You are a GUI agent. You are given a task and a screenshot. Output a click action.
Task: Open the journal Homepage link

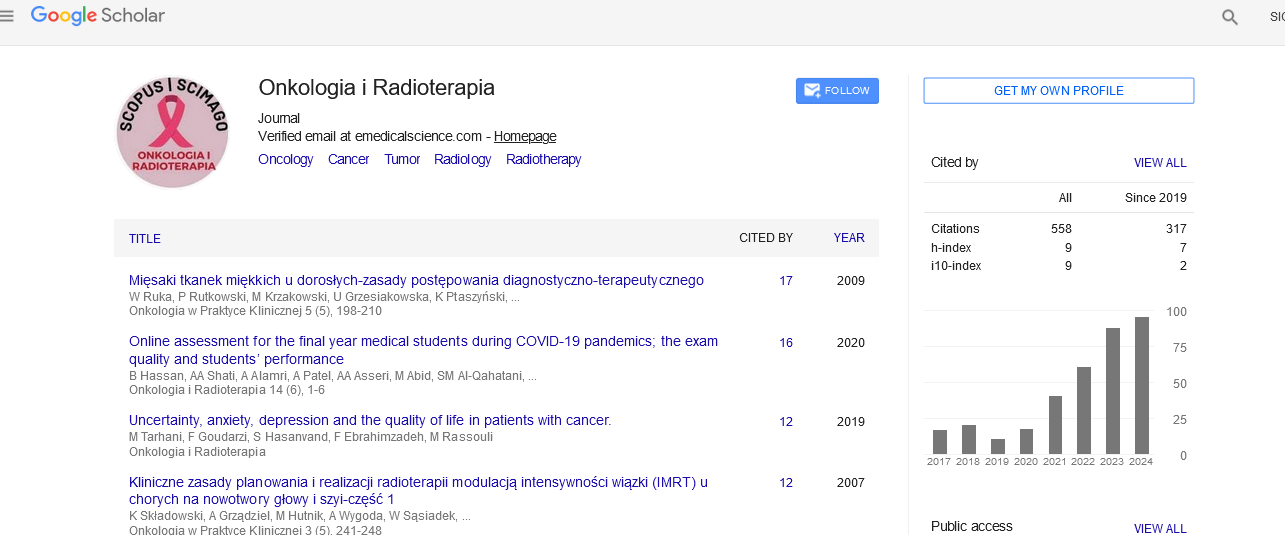click(525, 137)
